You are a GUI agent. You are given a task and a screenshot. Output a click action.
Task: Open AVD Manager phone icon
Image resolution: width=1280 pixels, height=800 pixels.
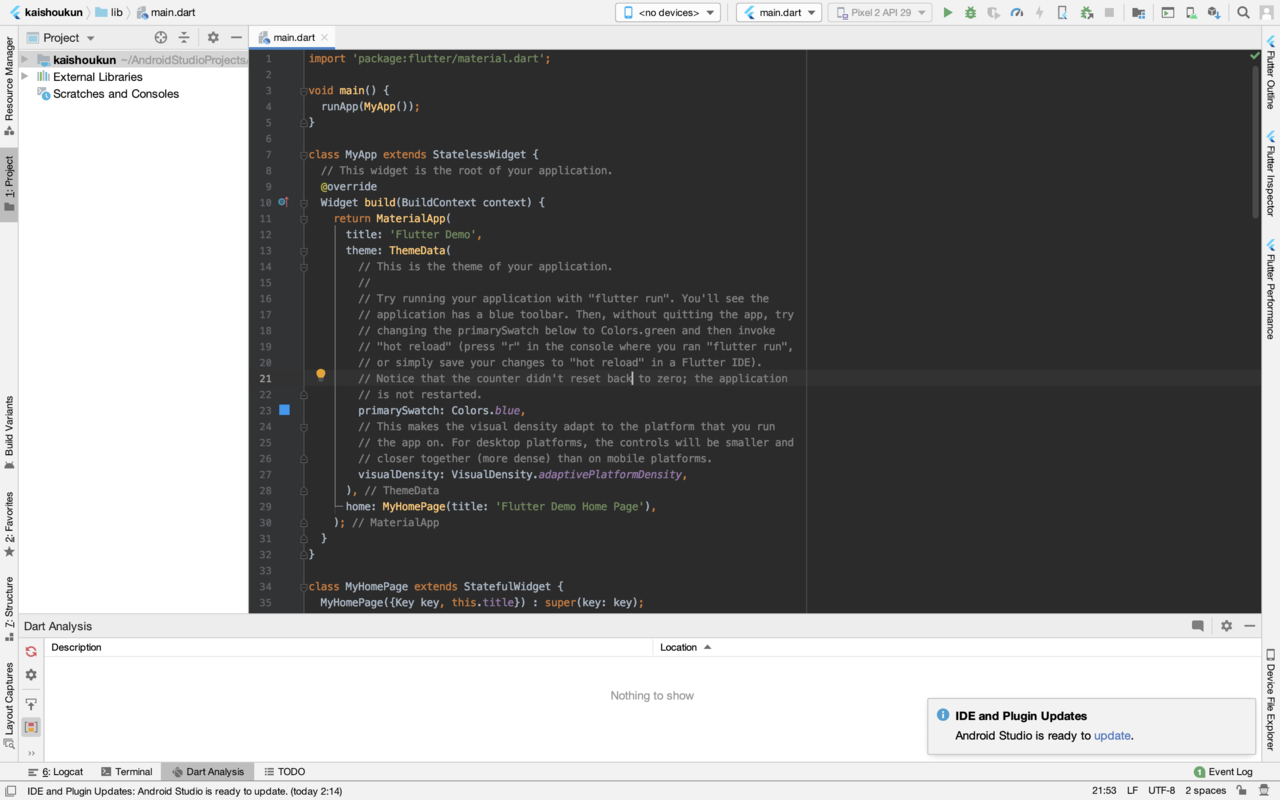[x=1191, y=13]
